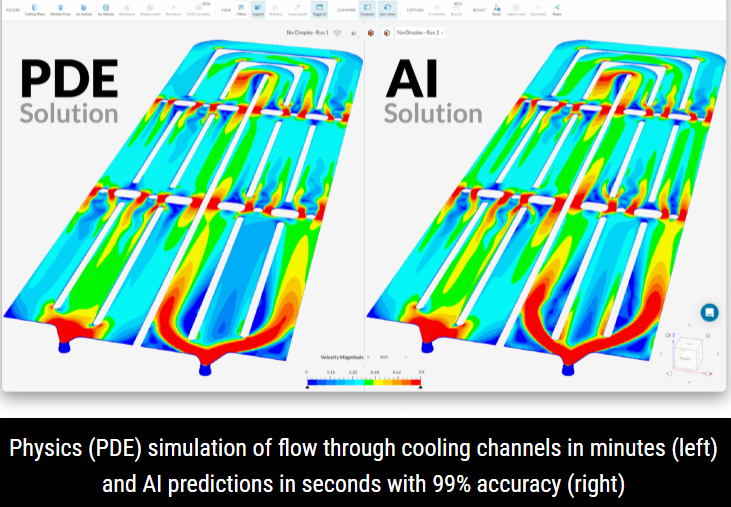
Task: Click the Share icon in toolbar
Action: tap(556, 10)
